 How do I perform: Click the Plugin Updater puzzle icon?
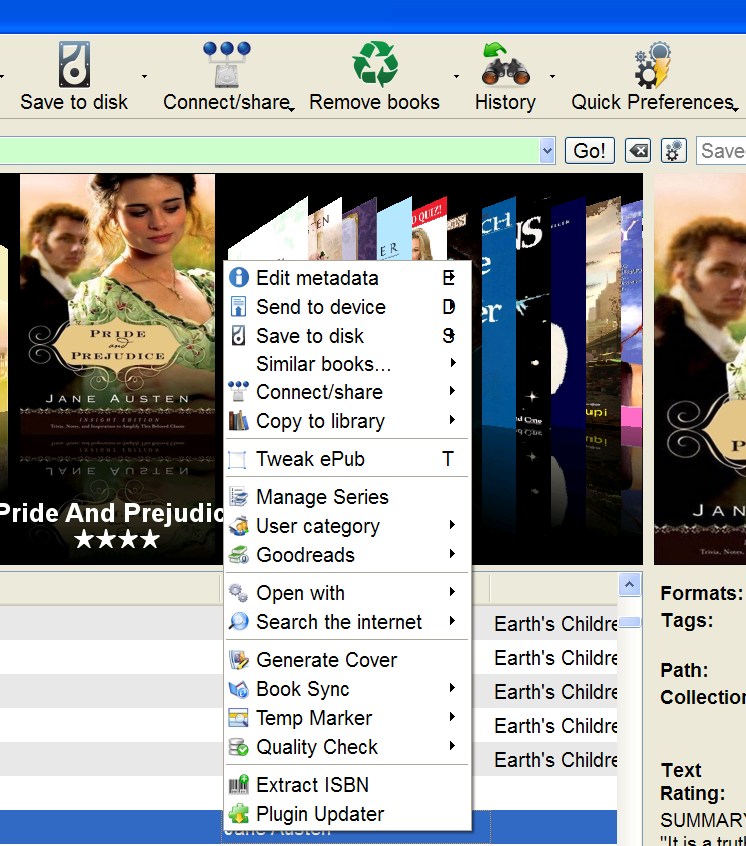238,814
